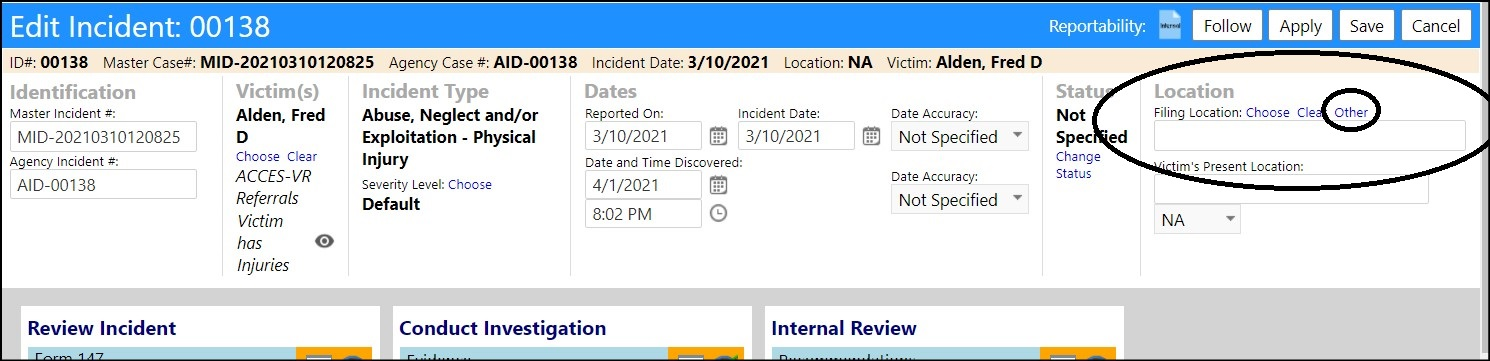Click the Filing Location text field
Image resolution: width=1490 pixels, height=361 pixels.
click(x=1310, y=136)
